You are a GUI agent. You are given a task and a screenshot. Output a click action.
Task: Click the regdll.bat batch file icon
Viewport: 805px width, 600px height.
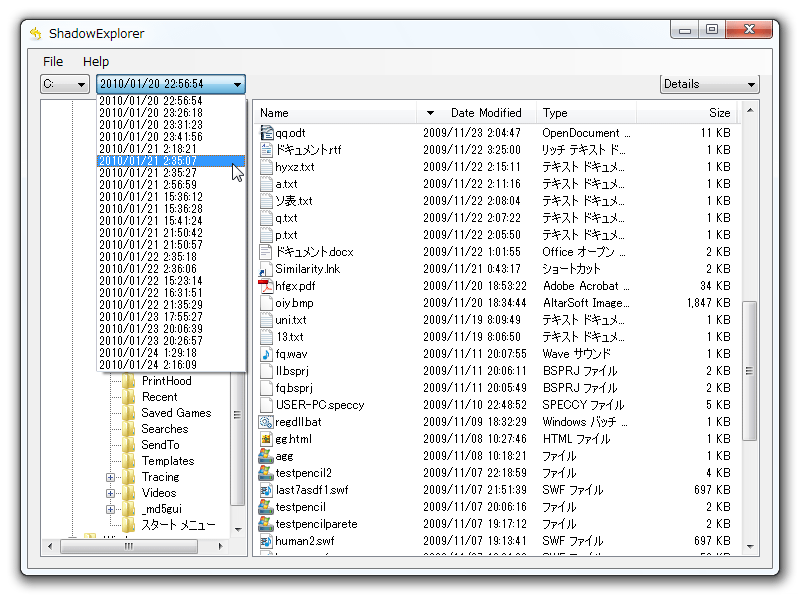tap(266, 422)
